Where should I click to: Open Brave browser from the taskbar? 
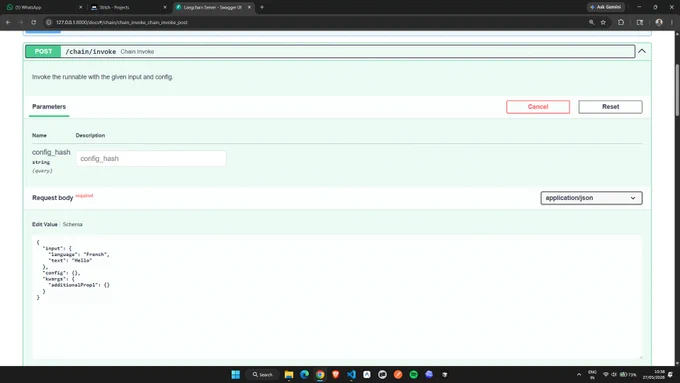[336, 374]
